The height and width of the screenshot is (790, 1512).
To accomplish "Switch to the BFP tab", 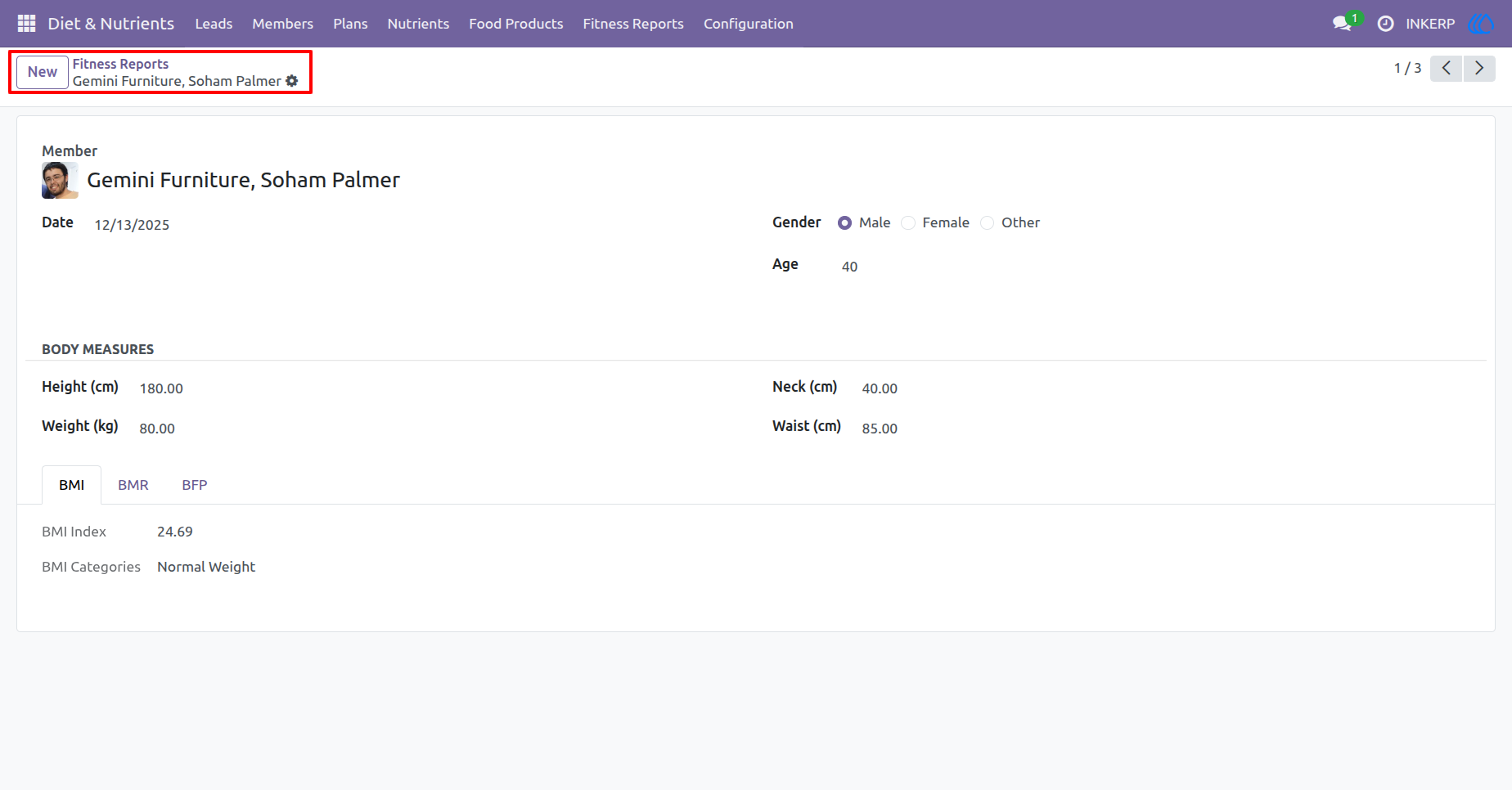I will (x=195, y=485).
